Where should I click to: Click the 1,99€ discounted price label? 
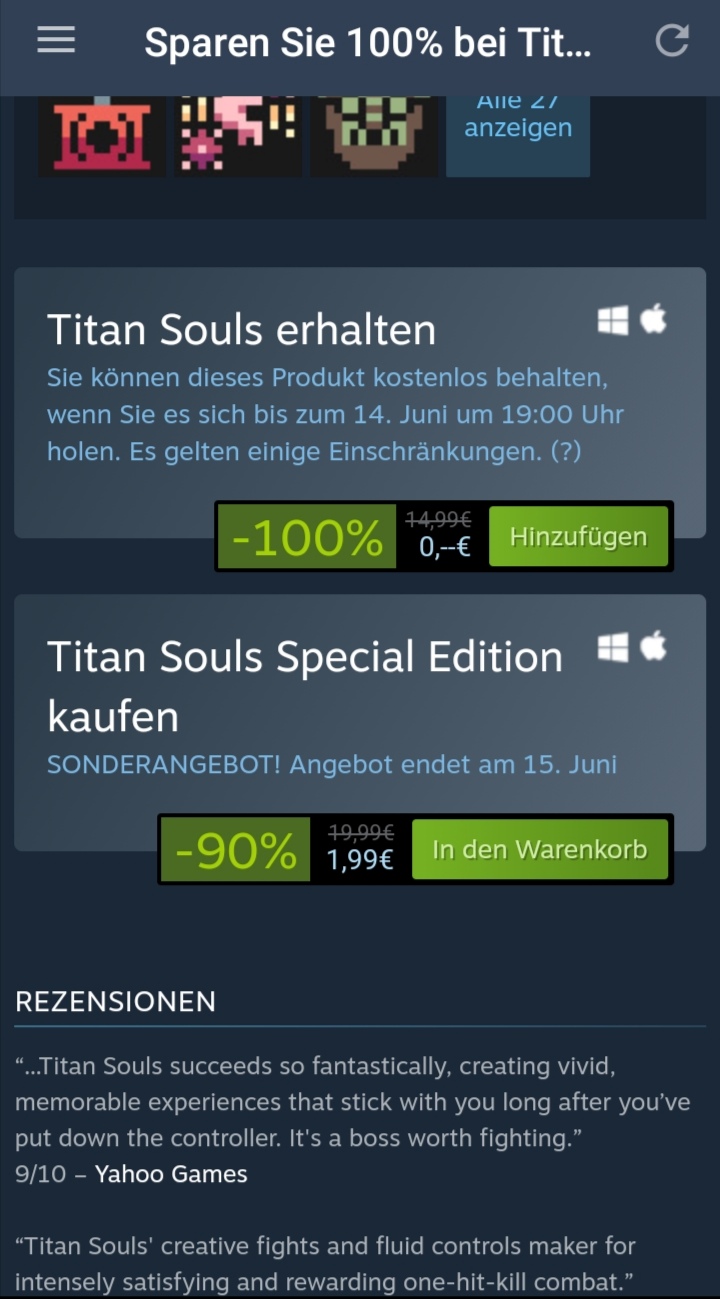(360, 860)
